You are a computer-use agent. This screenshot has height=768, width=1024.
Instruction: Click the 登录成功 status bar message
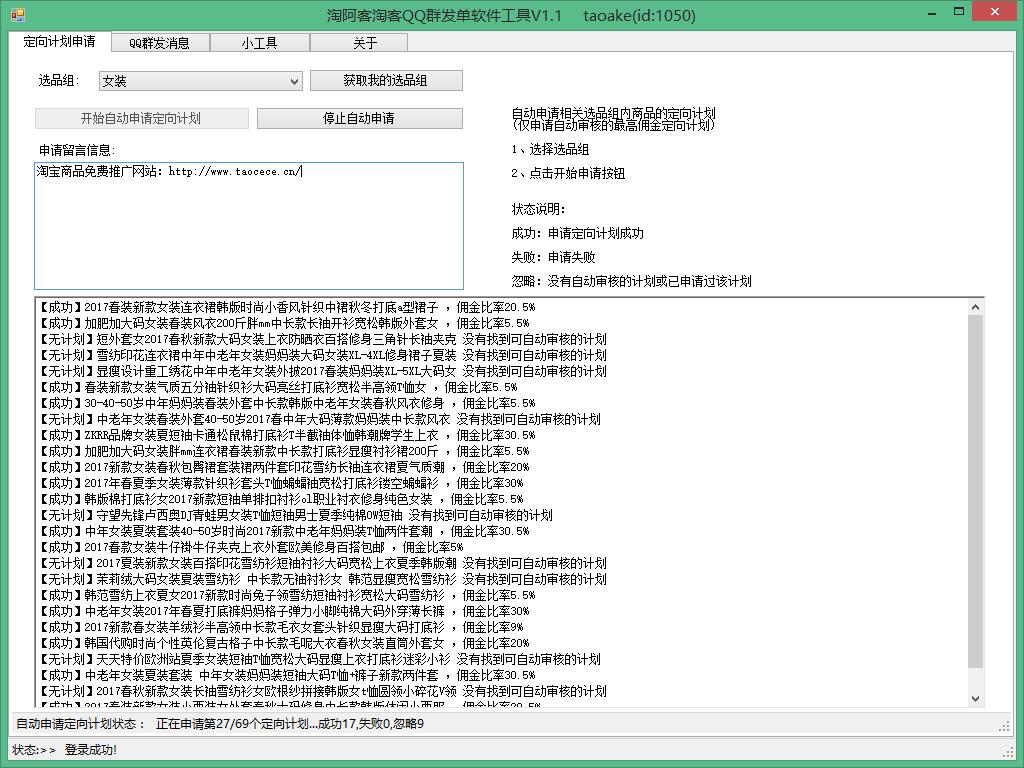(90, 750)
